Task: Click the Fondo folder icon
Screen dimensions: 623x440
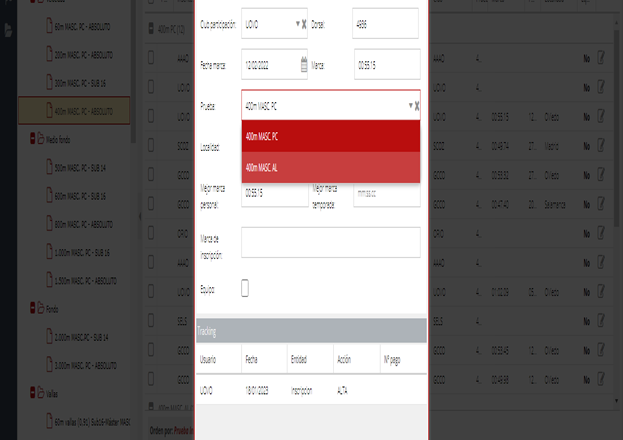Action: pyautogui.click(x=42, y=309)
